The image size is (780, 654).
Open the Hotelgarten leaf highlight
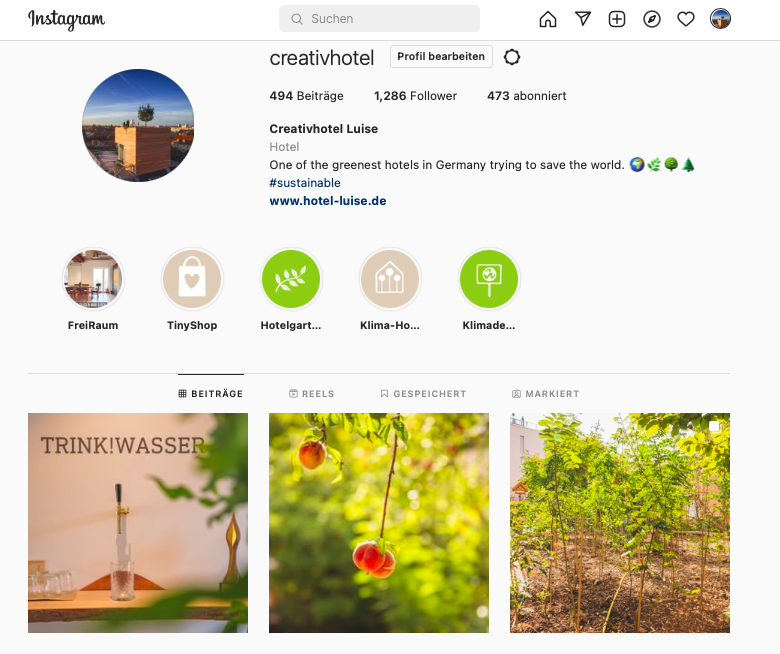pyautogui.click(x=291, y=279)
